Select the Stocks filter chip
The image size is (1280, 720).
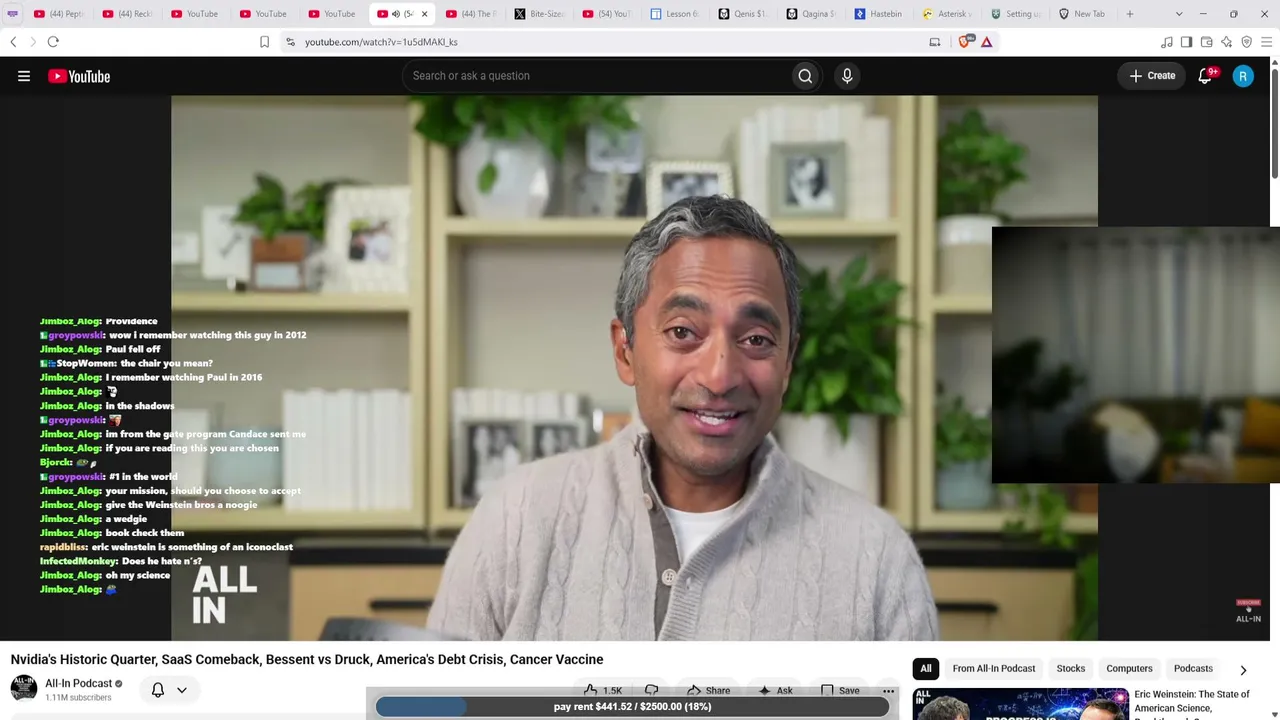point(1071,669)
